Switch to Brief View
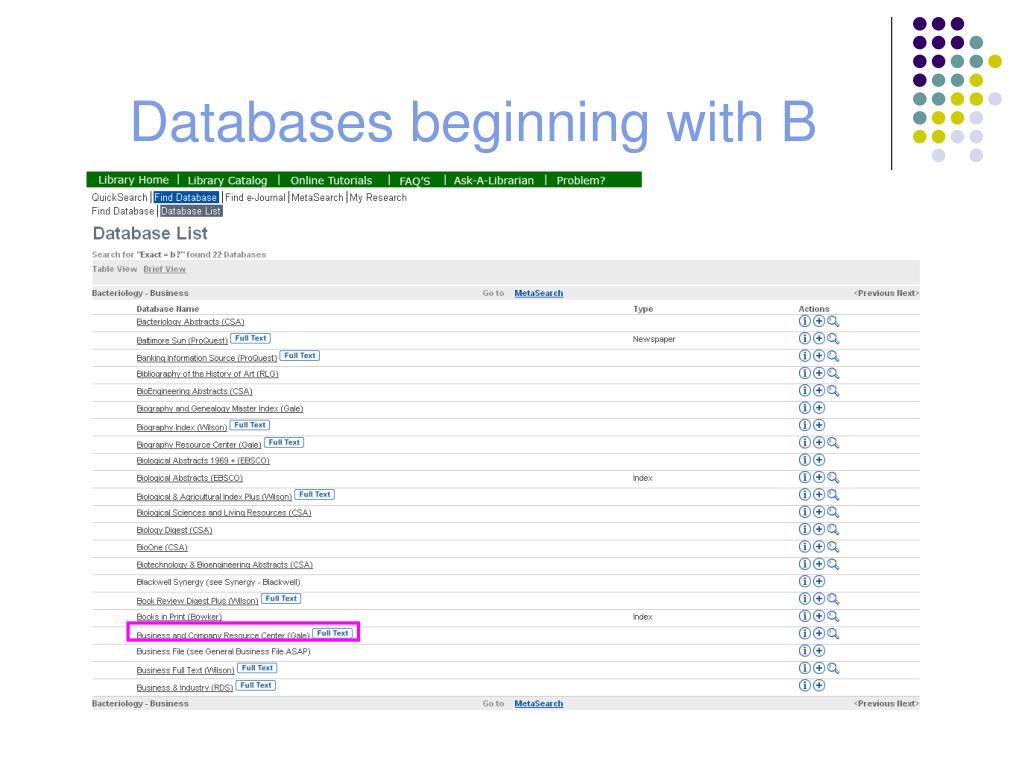This screenshot has height=768, width=1024. coord(165,269)
